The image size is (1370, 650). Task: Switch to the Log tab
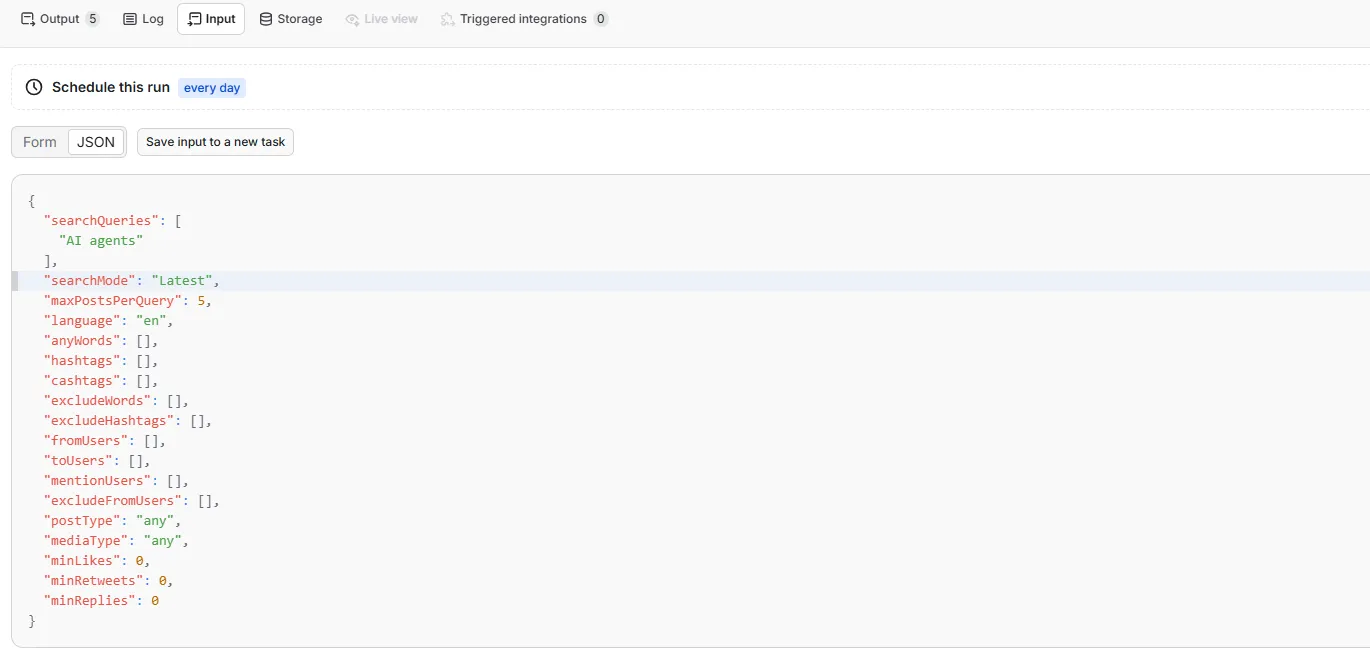pyautogui.click(x=143, y=19)
